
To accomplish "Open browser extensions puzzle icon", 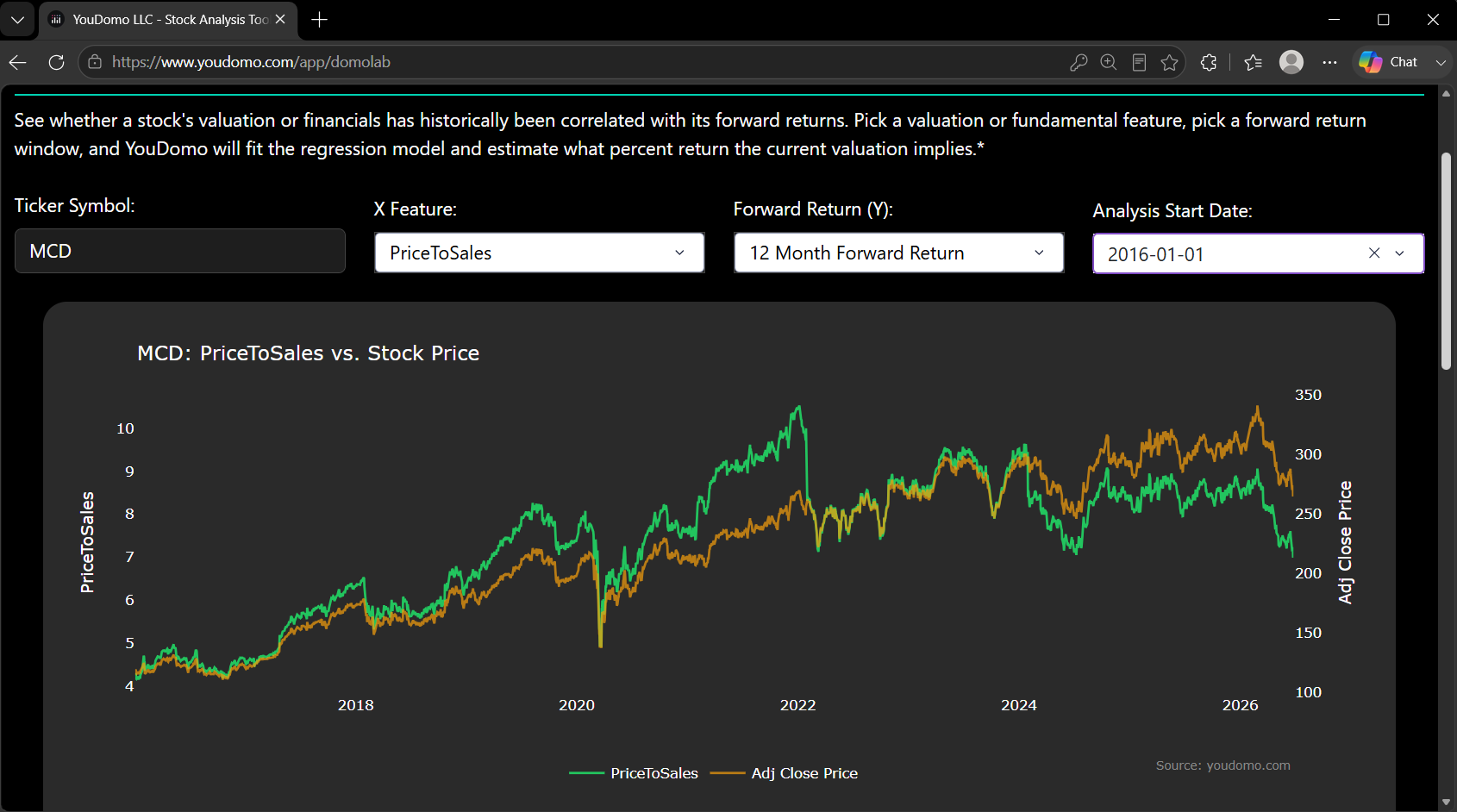I will click(x=1209, y=62).
